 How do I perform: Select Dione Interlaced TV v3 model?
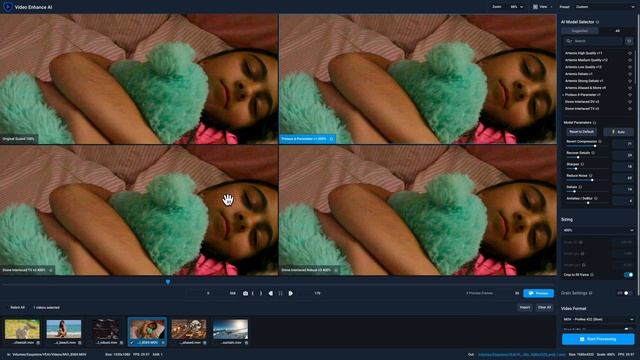(x=582, y=109)
